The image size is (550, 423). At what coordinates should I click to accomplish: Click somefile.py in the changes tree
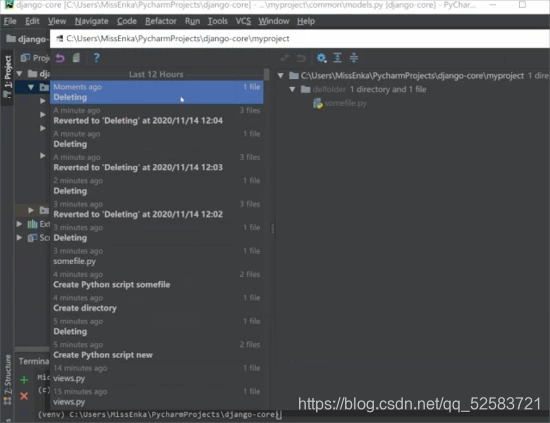pyautogui.click(x=346, y=103)
